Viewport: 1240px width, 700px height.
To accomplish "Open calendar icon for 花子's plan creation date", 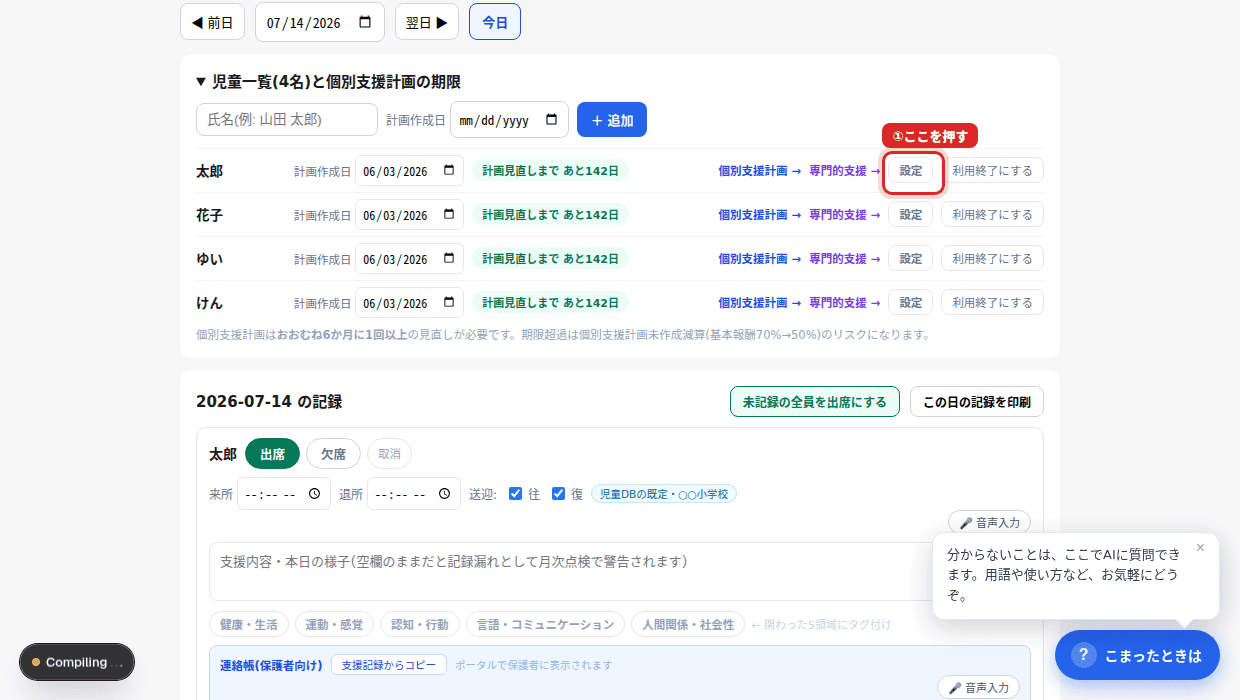I will [448, 215].
